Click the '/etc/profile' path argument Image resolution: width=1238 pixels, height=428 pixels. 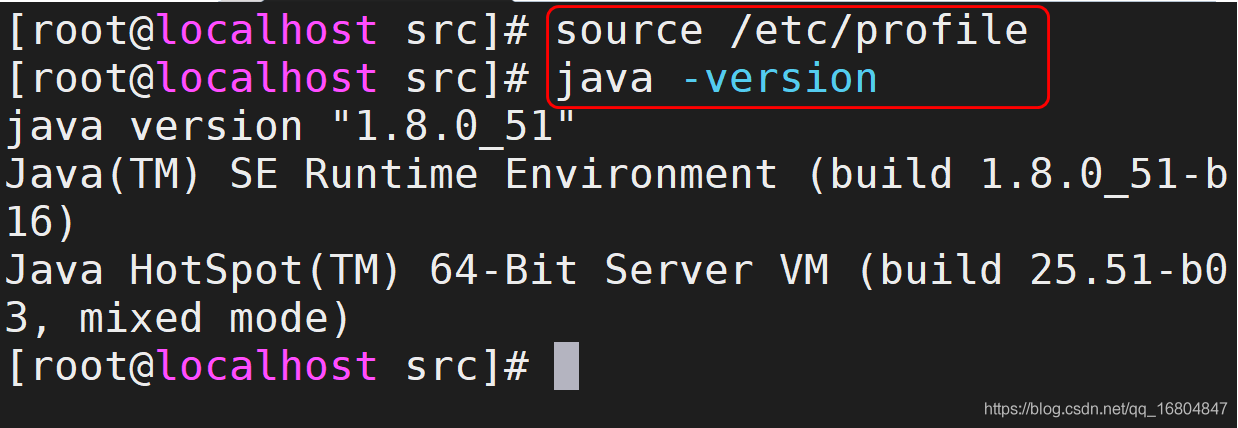pyautogui.click(x=879, y=31)
